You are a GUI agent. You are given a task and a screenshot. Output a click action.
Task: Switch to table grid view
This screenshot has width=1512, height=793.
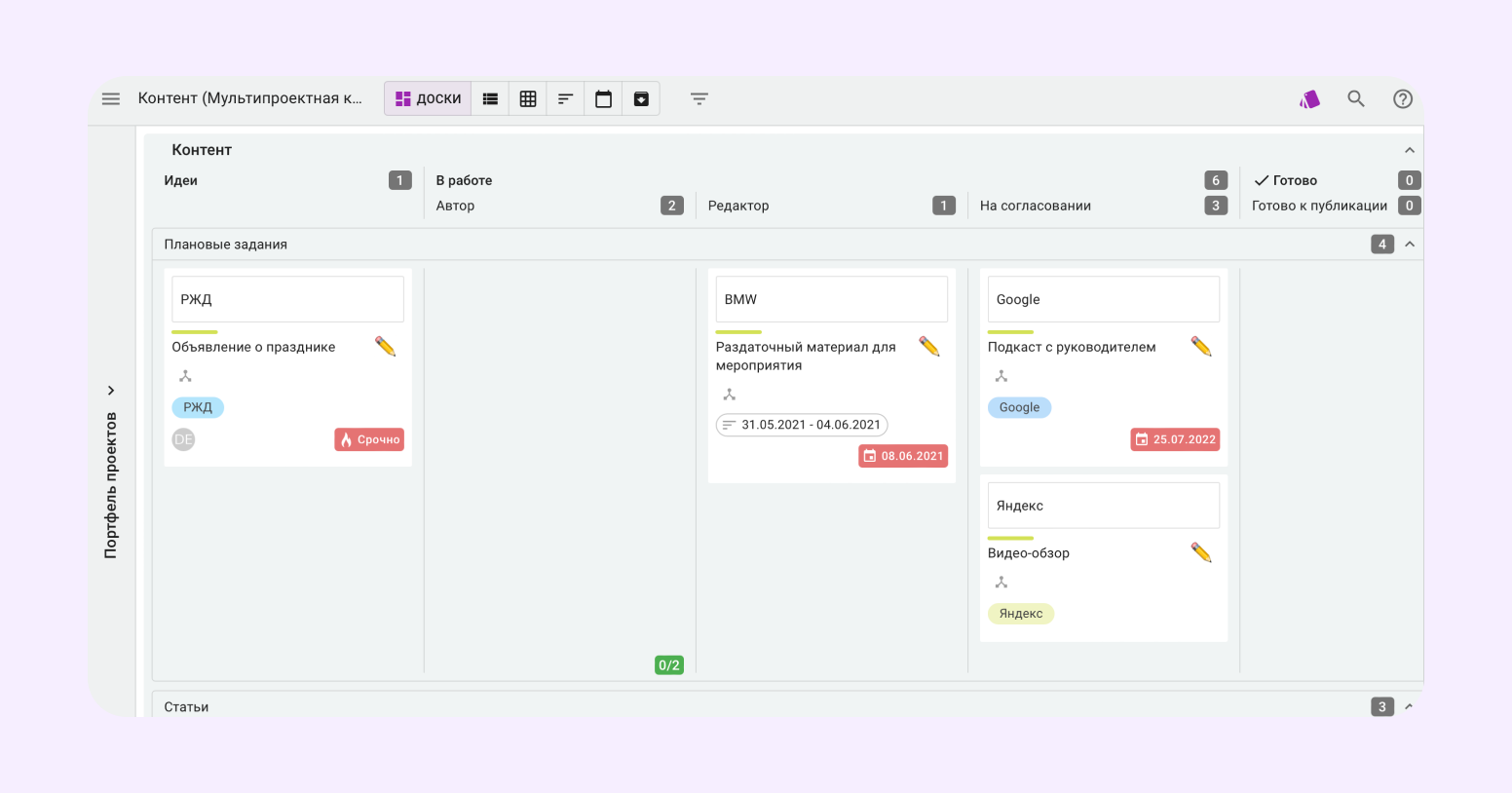click(528, 98)
